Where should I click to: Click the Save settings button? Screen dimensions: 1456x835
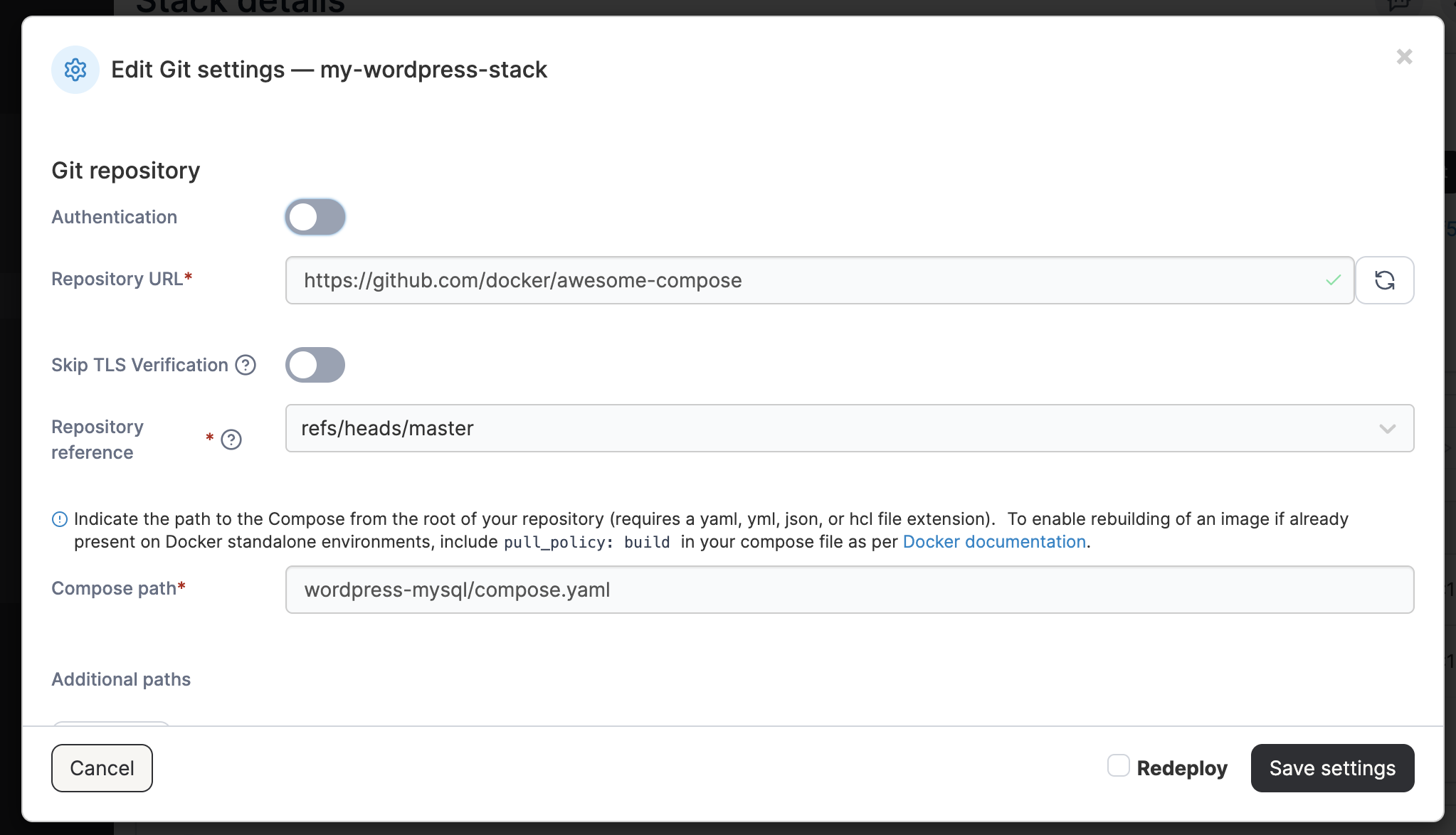[x=1332, y=768]
